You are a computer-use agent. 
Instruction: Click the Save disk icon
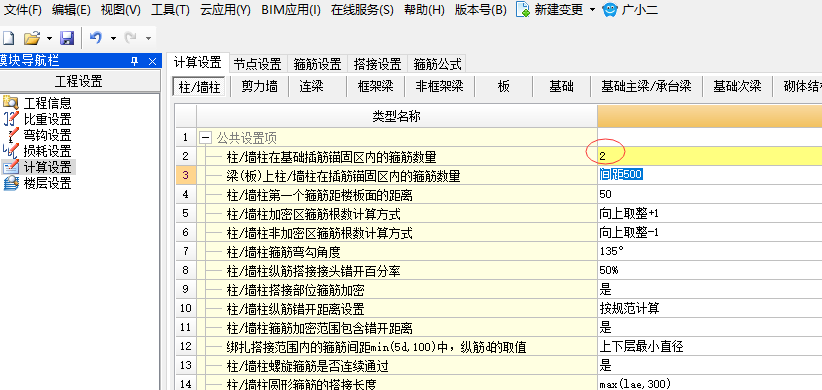pyautogui.click(x=67, y=38)
